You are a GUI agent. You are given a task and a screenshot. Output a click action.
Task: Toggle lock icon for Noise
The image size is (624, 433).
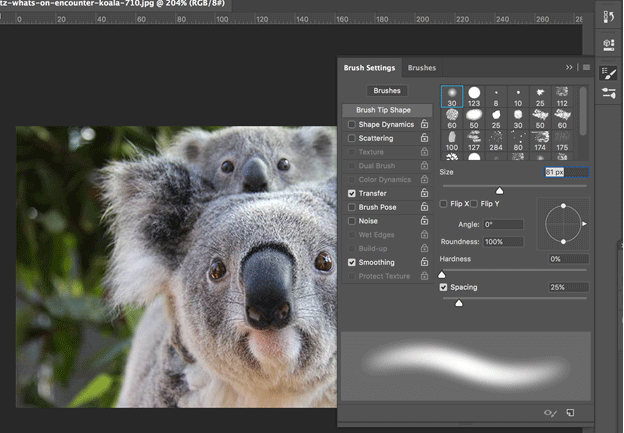(425, 221)
